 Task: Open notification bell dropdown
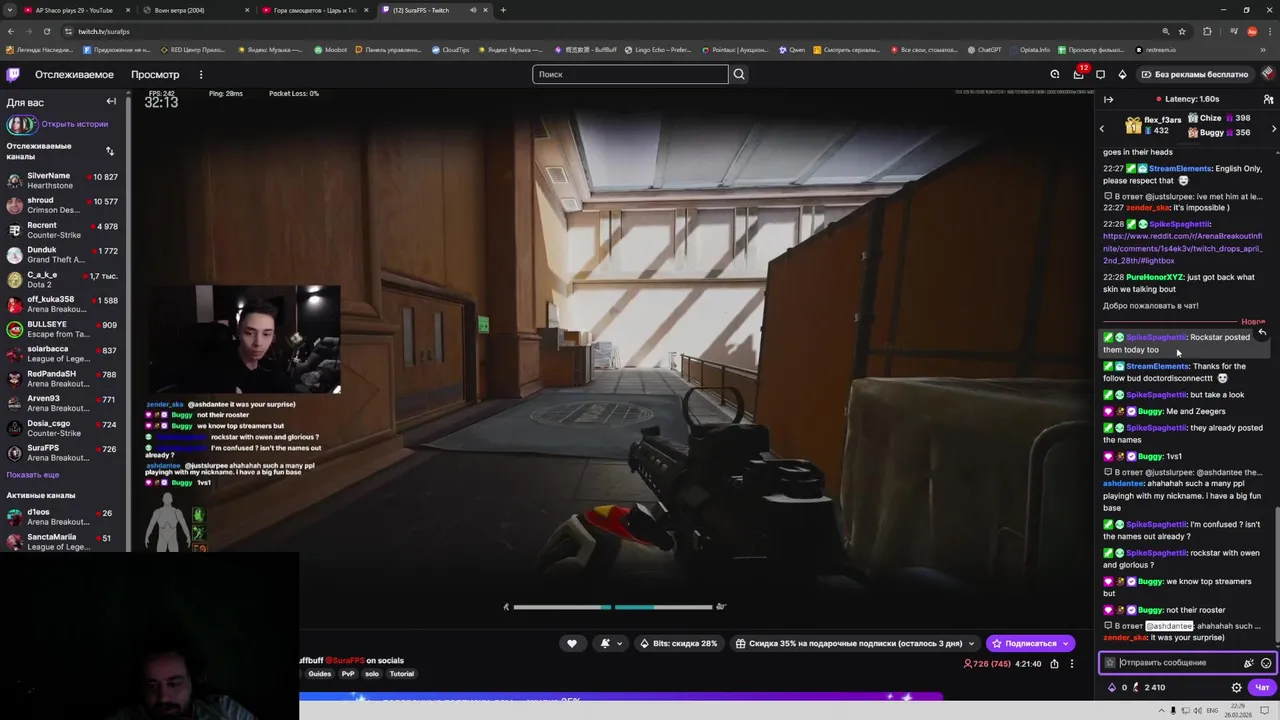click(609, 643)
